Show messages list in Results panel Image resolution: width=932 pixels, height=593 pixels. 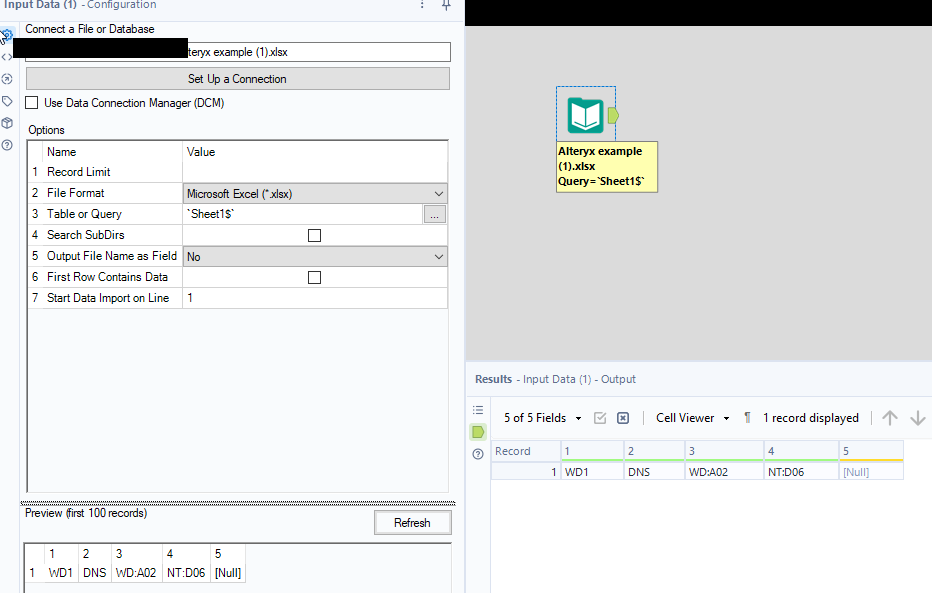[x=478, y=410]
